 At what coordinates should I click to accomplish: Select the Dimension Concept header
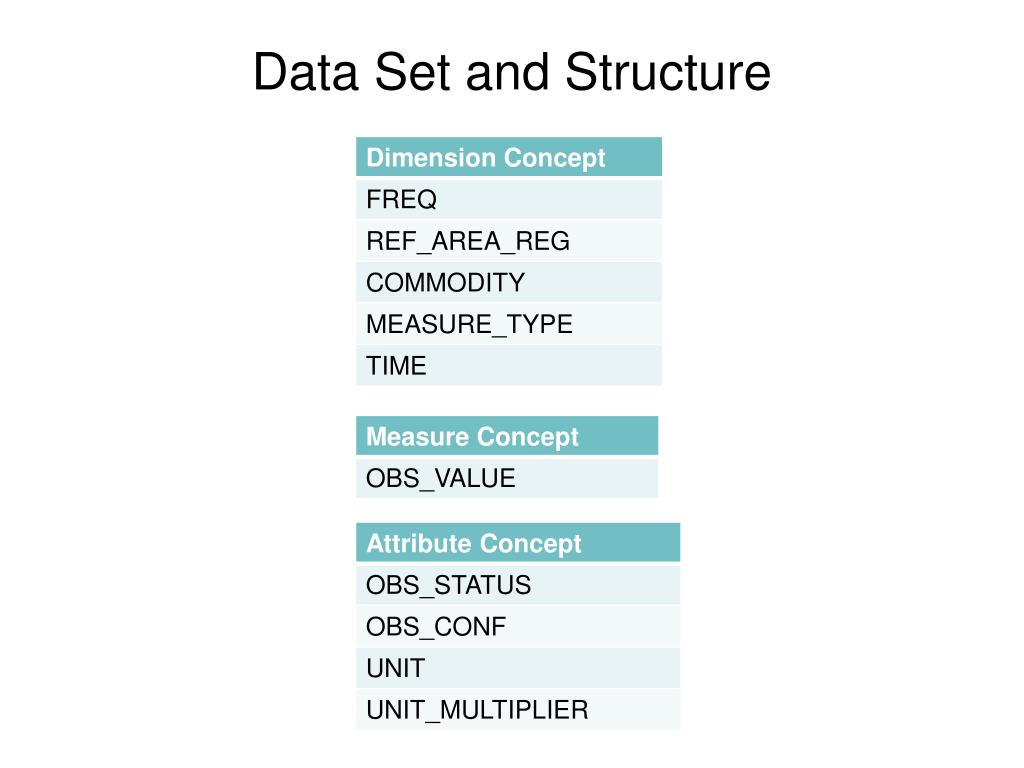509,157
